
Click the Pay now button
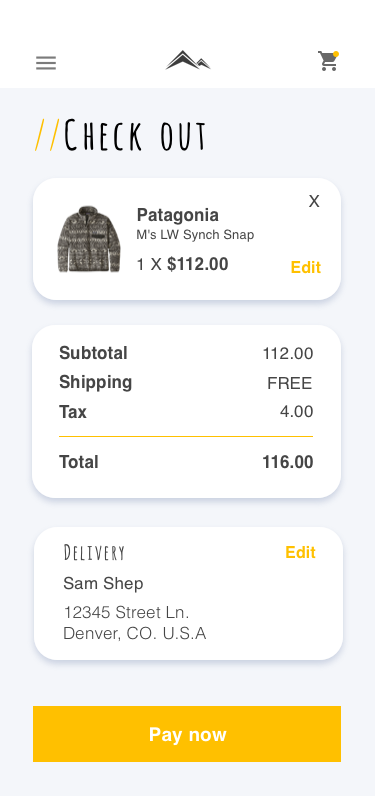[187, 734]
